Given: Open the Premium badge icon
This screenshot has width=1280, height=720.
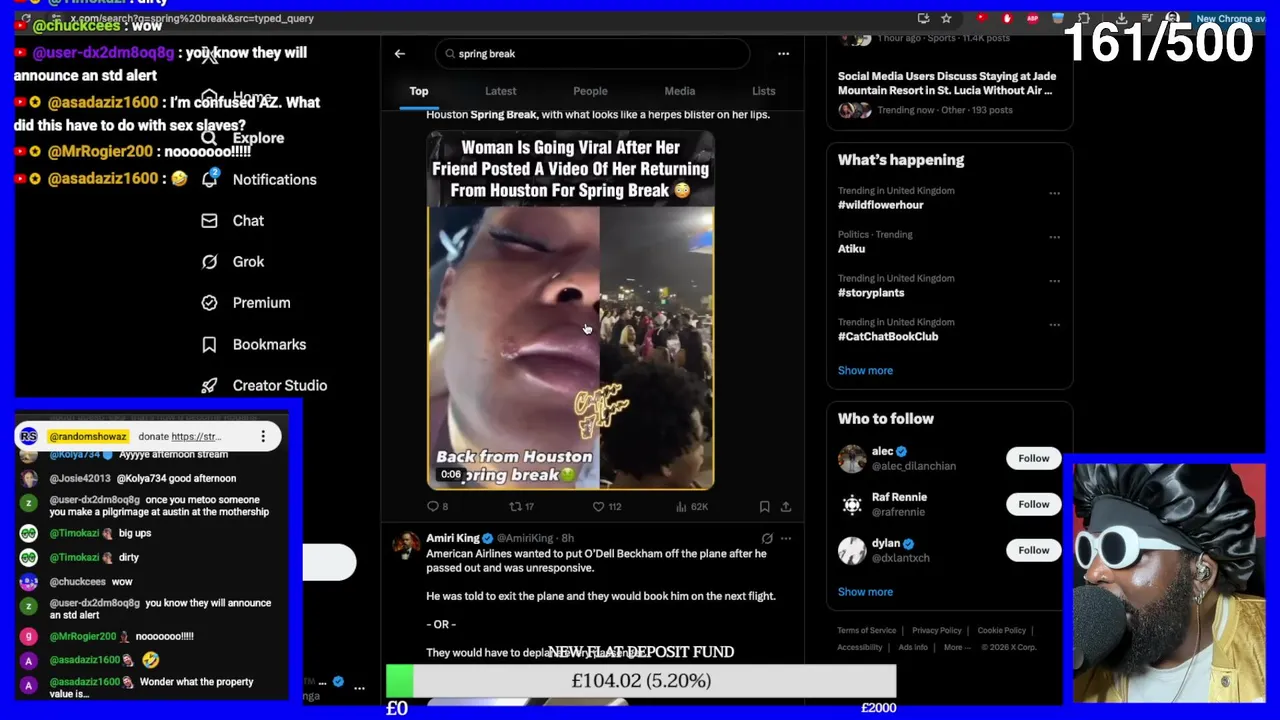Looking at the screenshot, I should 209,302.
